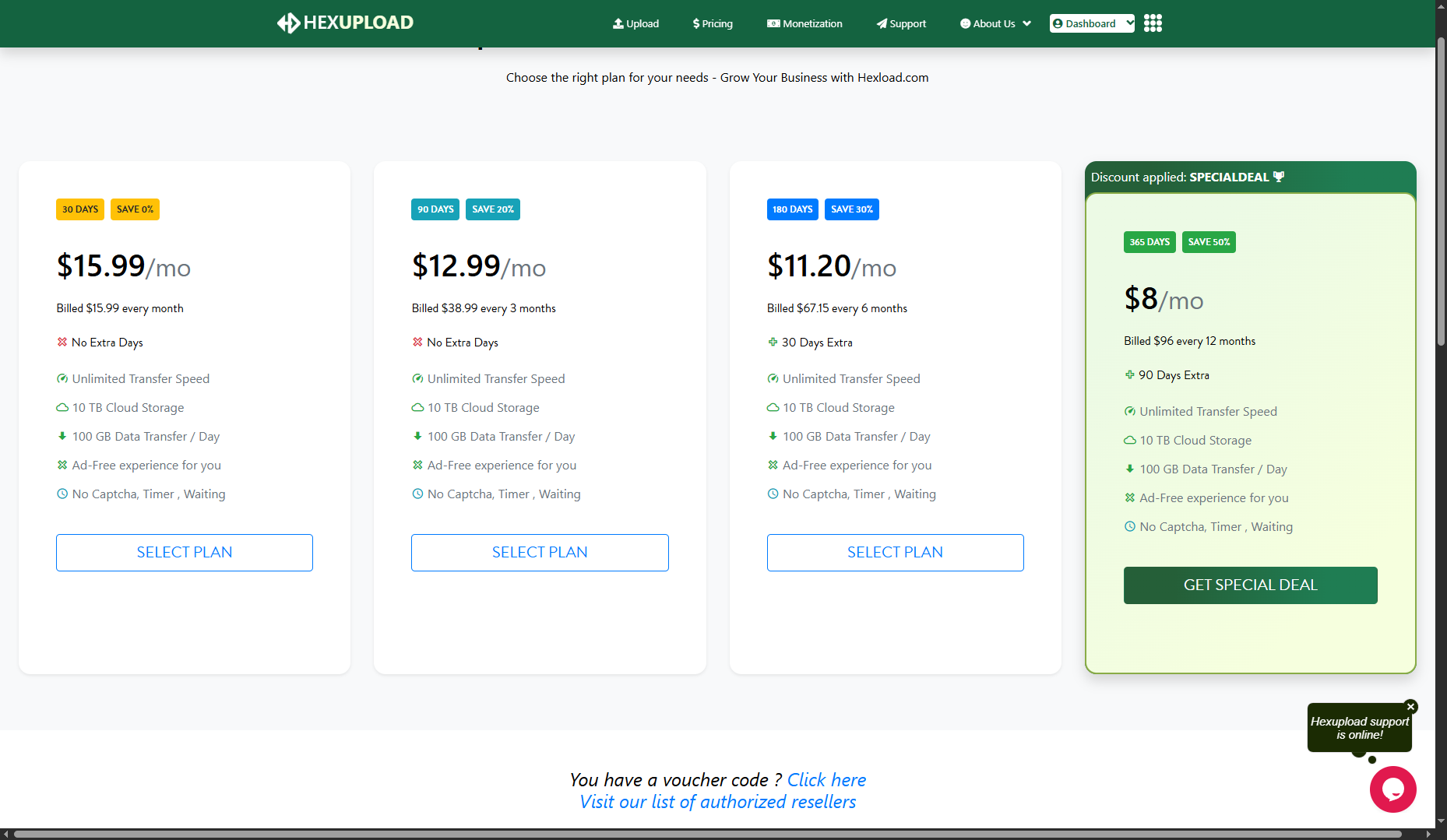Screen dimensions: 1447x840
Task: Click the clock icon in $15.99 plan
Action: click(x=62, y=494)
